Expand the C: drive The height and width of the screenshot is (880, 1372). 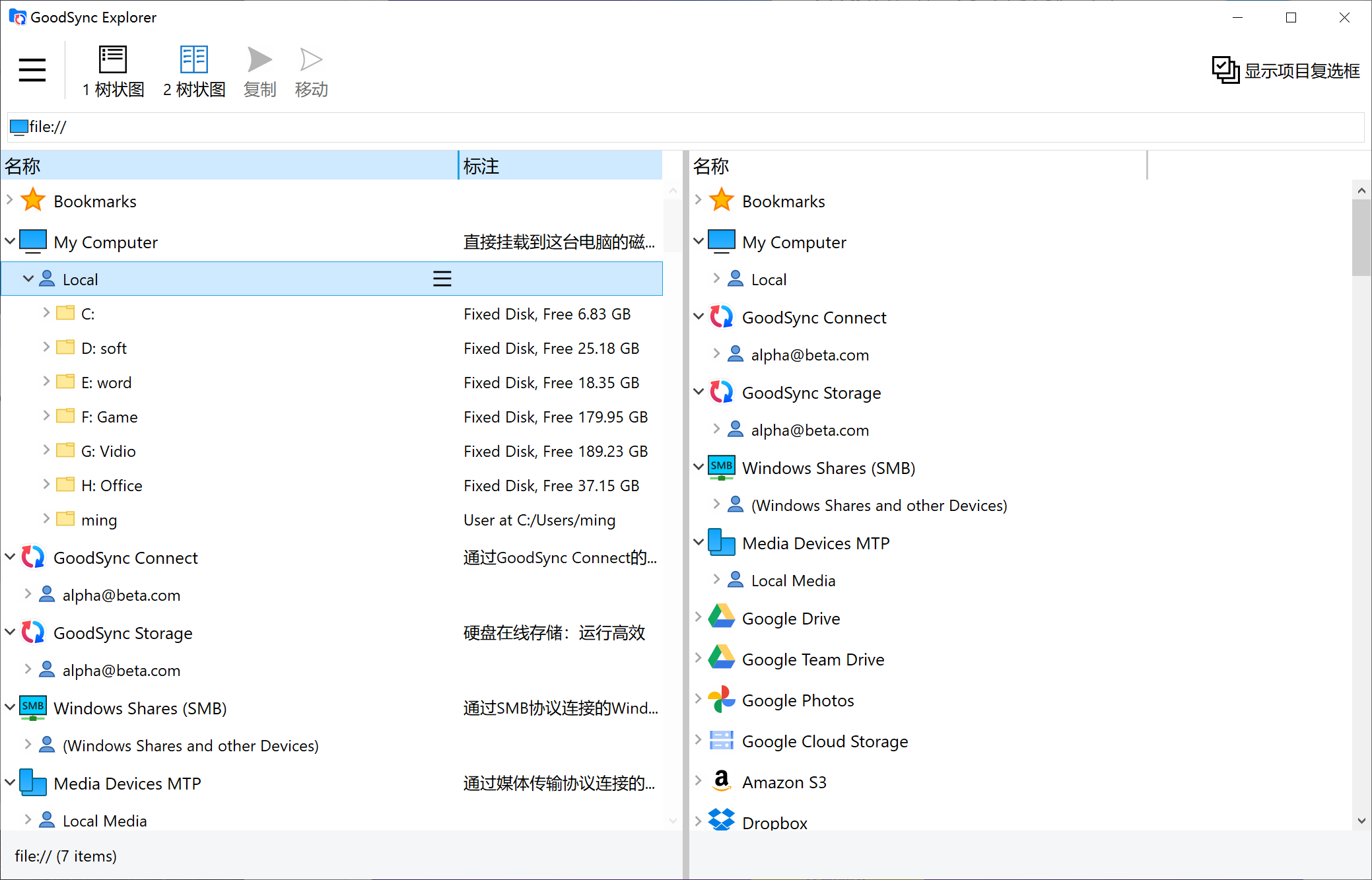[x=46, y=312]
